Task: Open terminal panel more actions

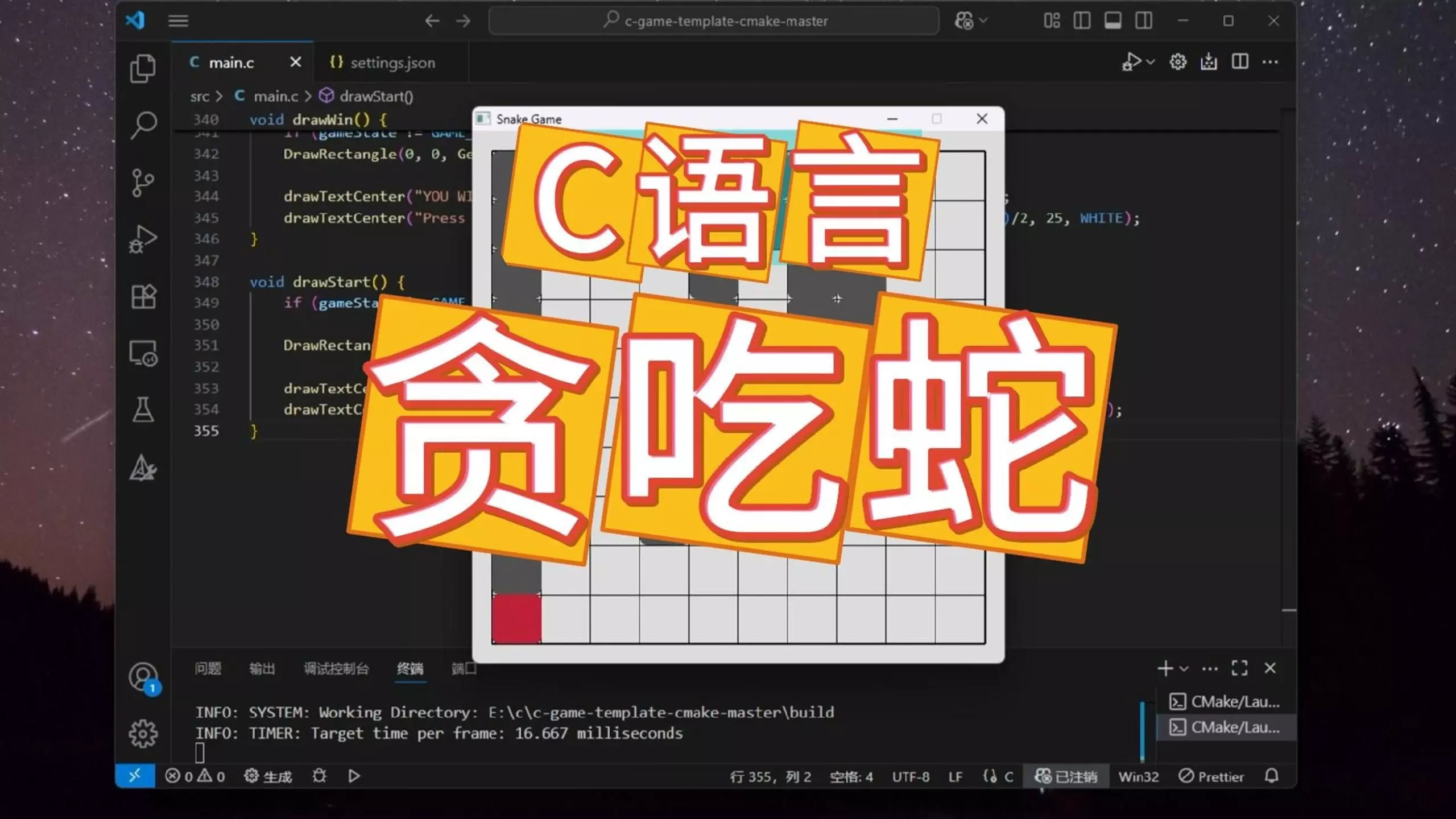Action: point(1210,668)
